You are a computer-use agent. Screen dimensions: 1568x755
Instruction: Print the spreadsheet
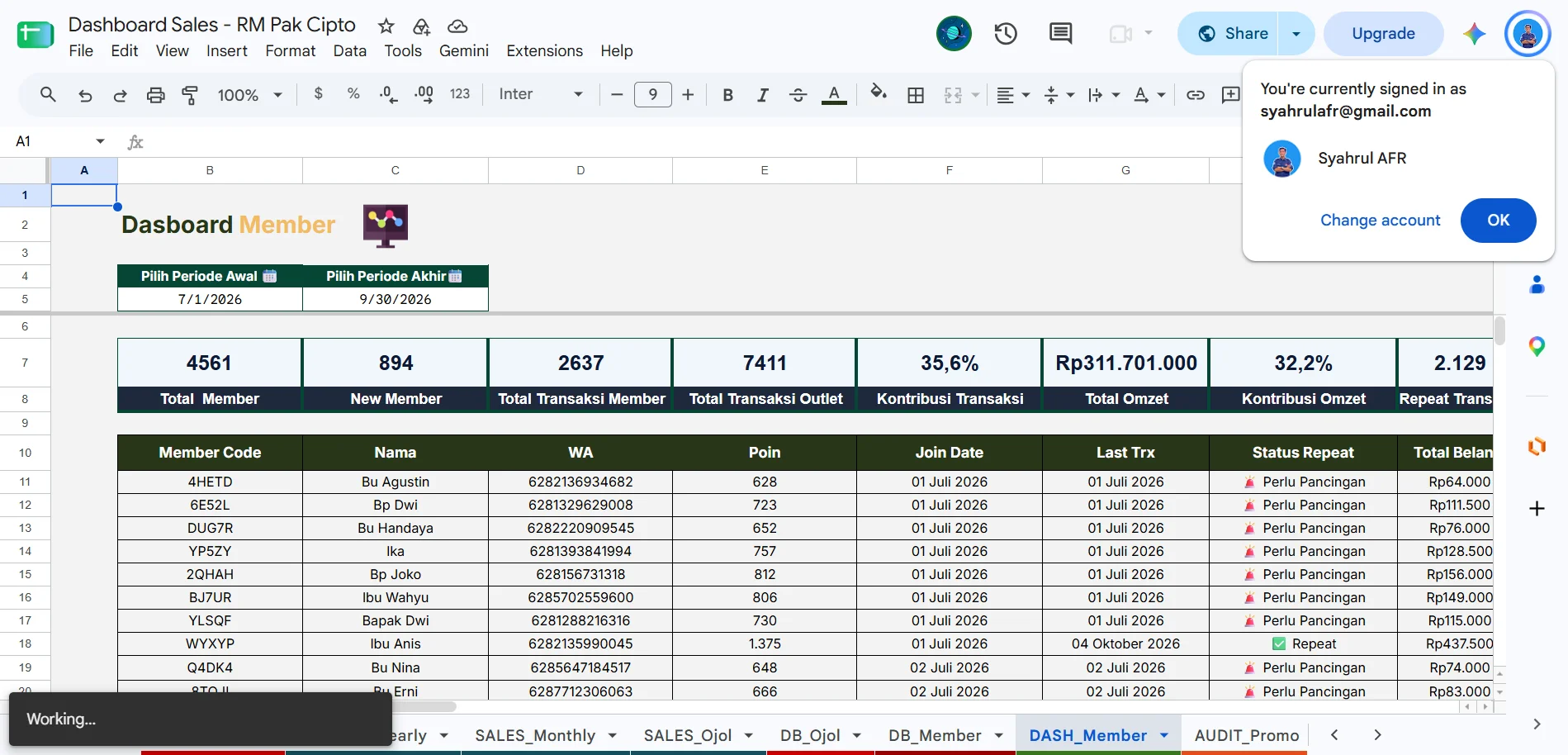155,95
